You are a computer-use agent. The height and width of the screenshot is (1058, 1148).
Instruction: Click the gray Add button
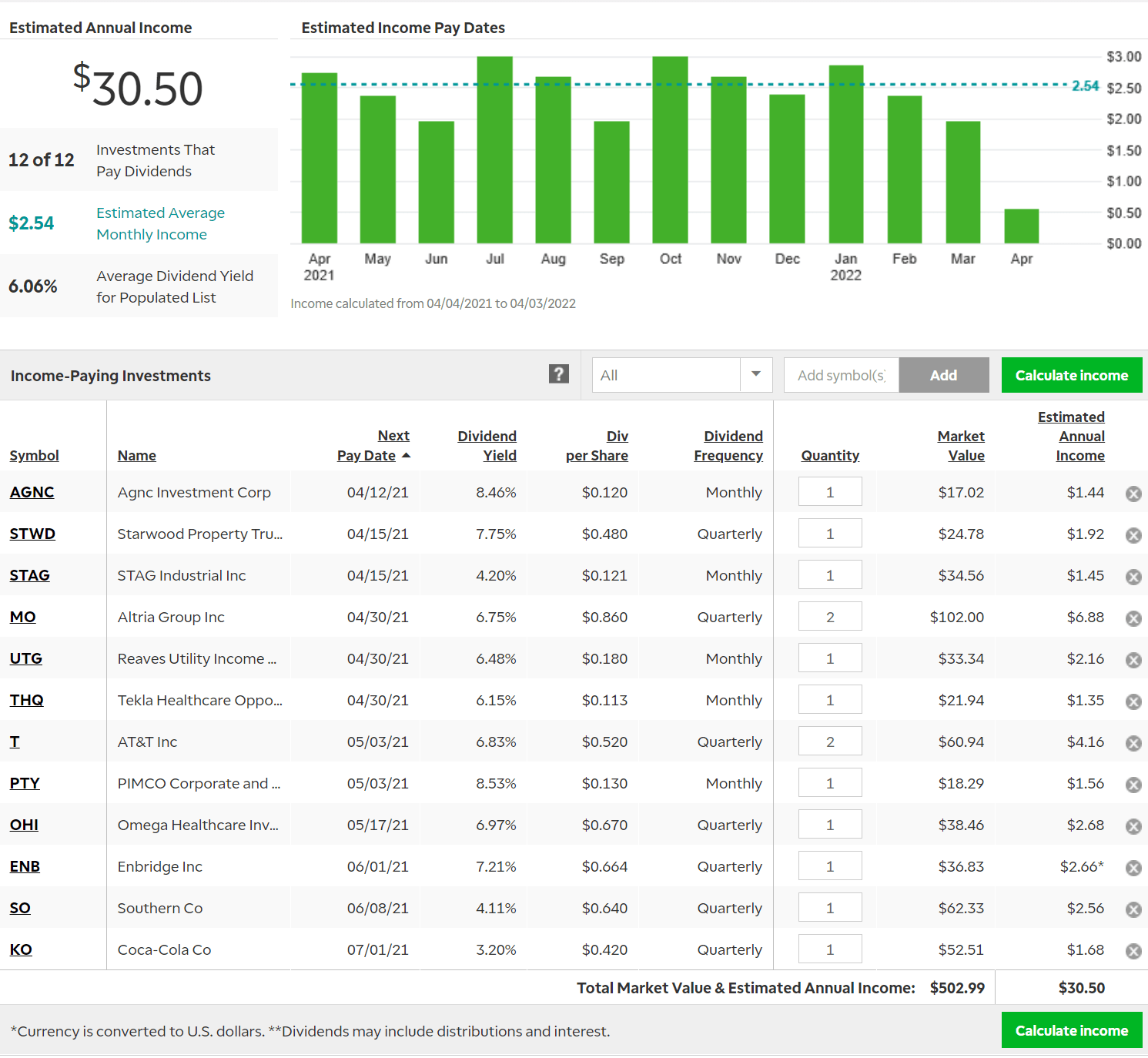(x=944, y=375)
